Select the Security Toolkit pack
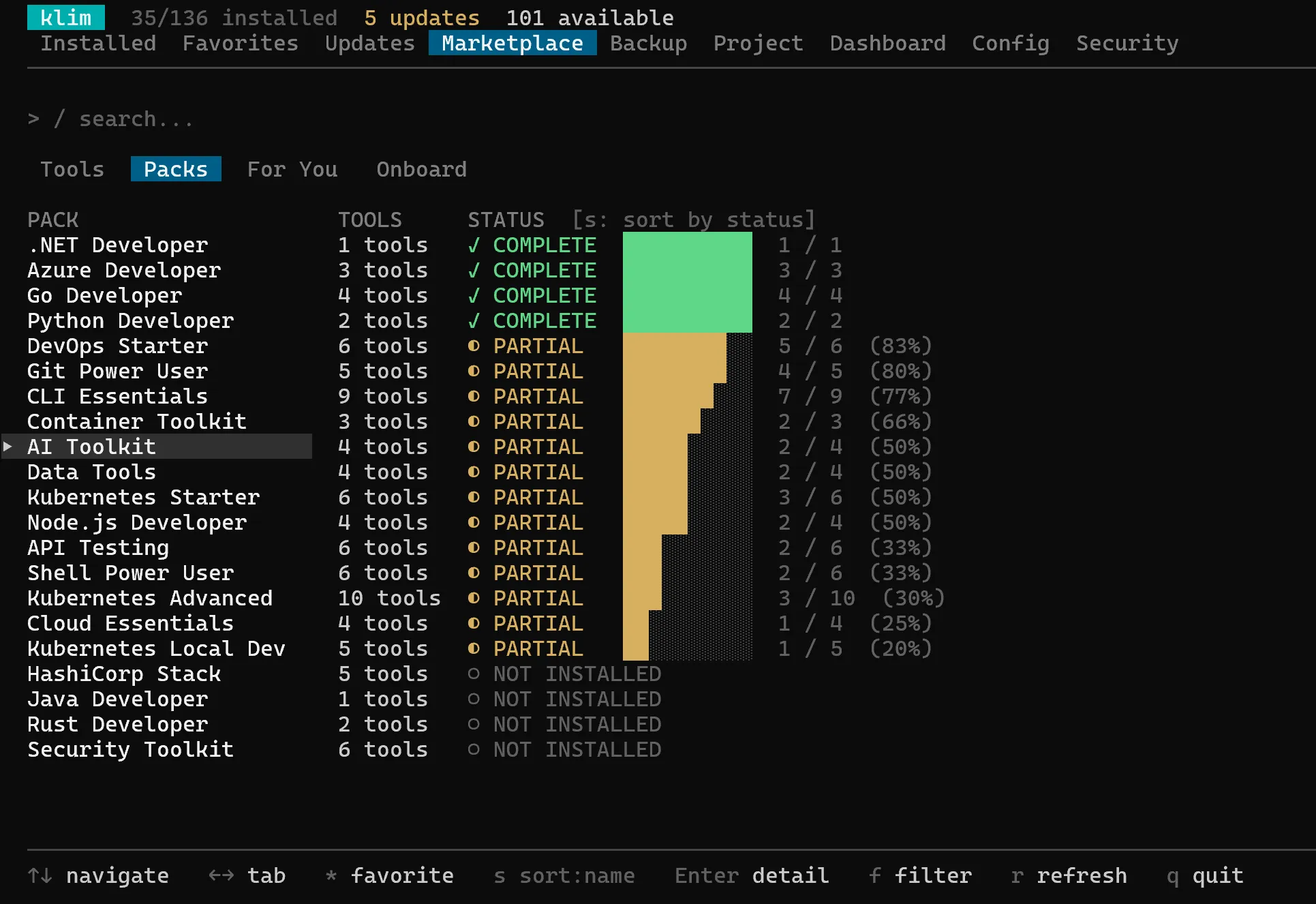This screenshot has width=1316, height=904. pos(131,749)
